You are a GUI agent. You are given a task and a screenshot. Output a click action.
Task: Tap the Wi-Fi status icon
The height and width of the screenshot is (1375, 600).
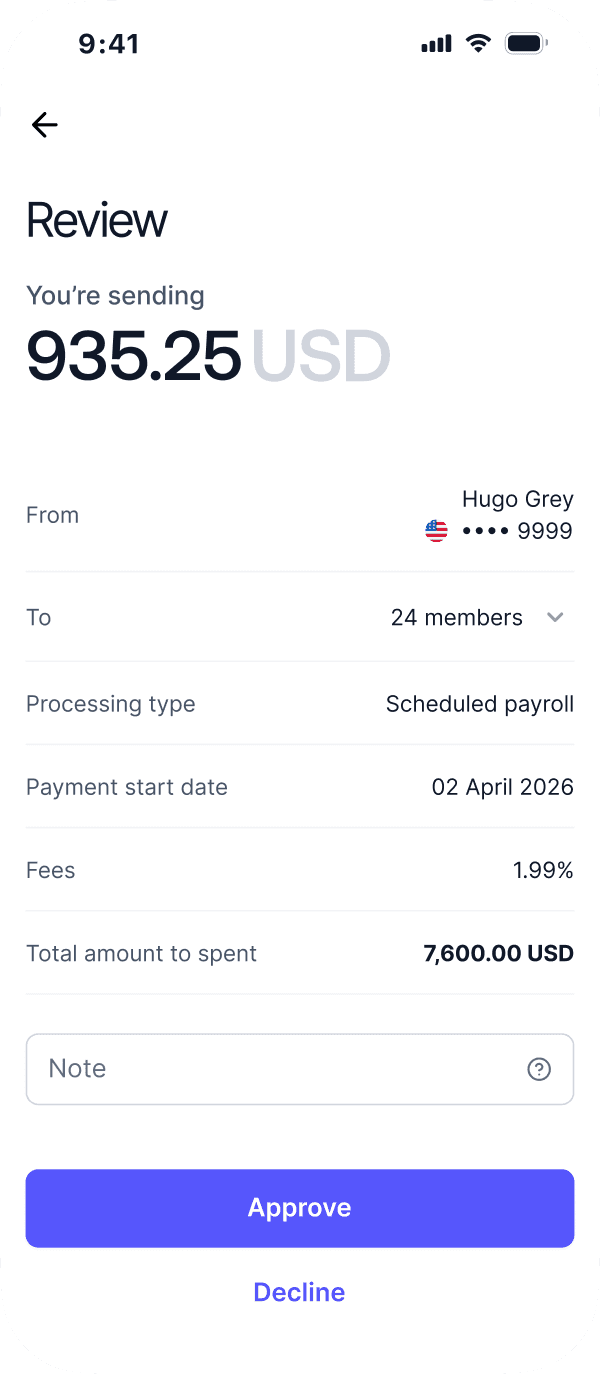click(479, 44)
